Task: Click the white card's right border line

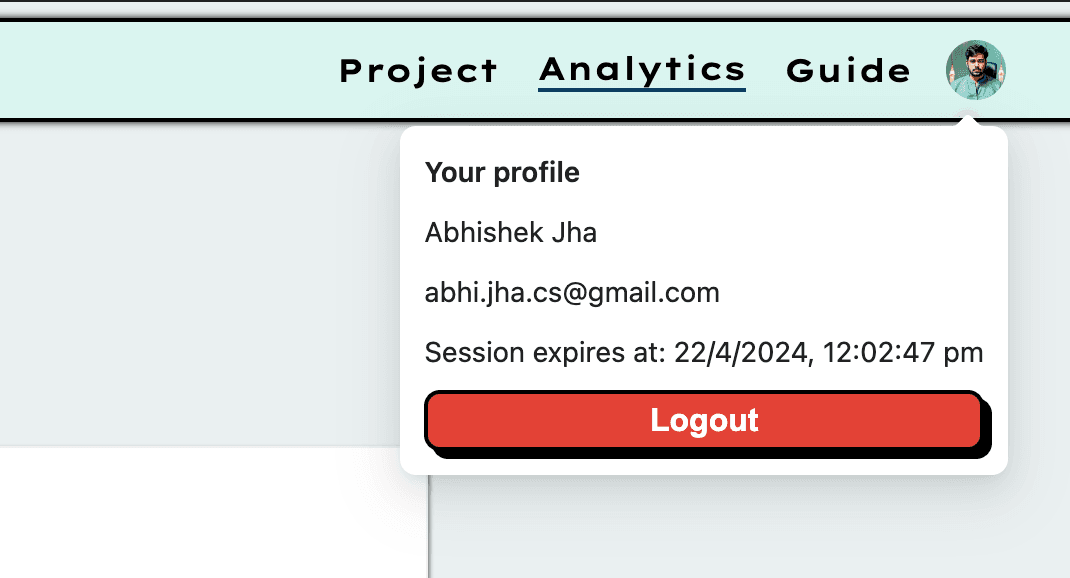Action: [429, 526]
